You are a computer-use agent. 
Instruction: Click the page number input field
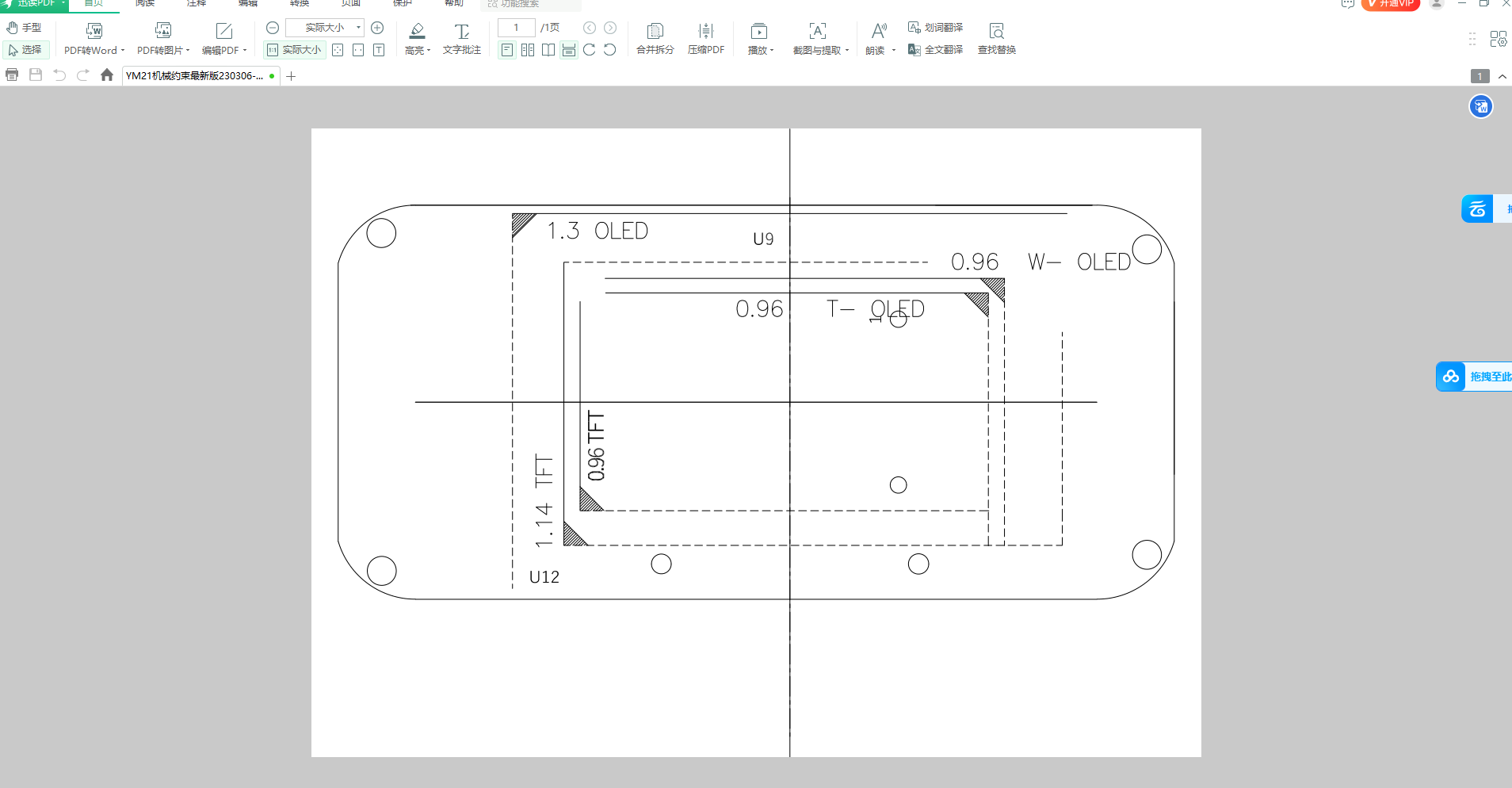click(516, 28)
